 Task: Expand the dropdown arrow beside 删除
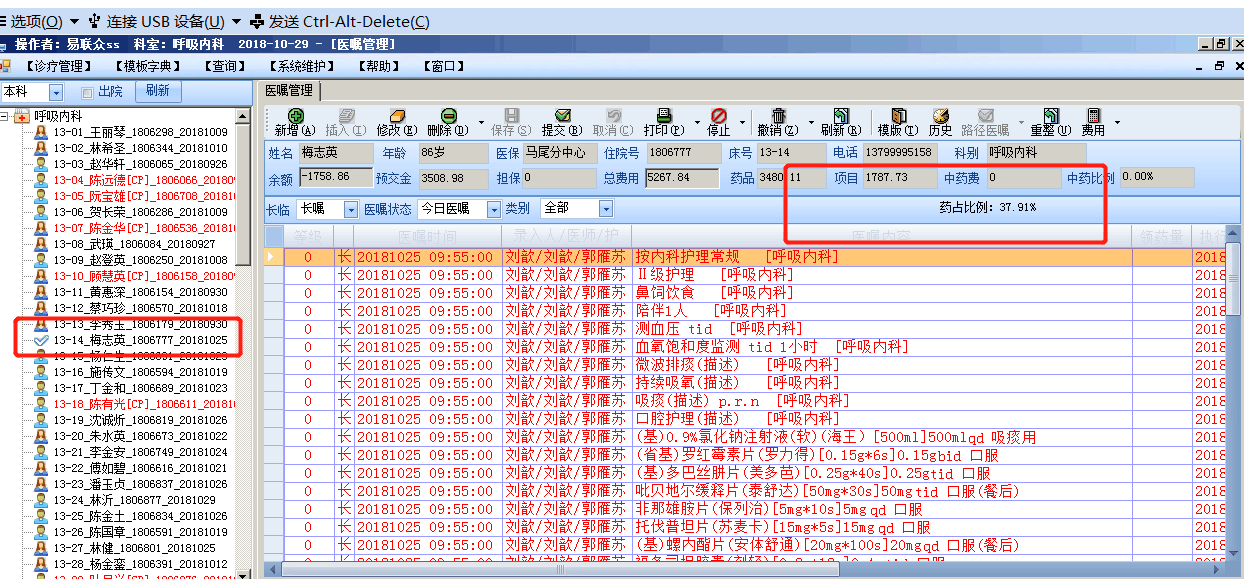tap(481, 123)
